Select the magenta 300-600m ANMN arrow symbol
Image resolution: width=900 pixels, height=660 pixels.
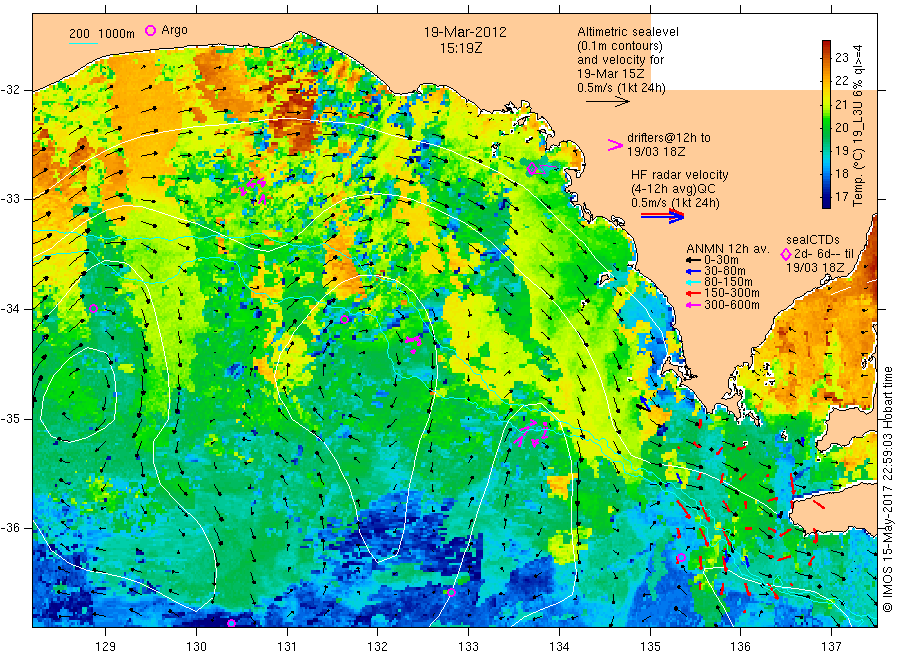[693, 305]
